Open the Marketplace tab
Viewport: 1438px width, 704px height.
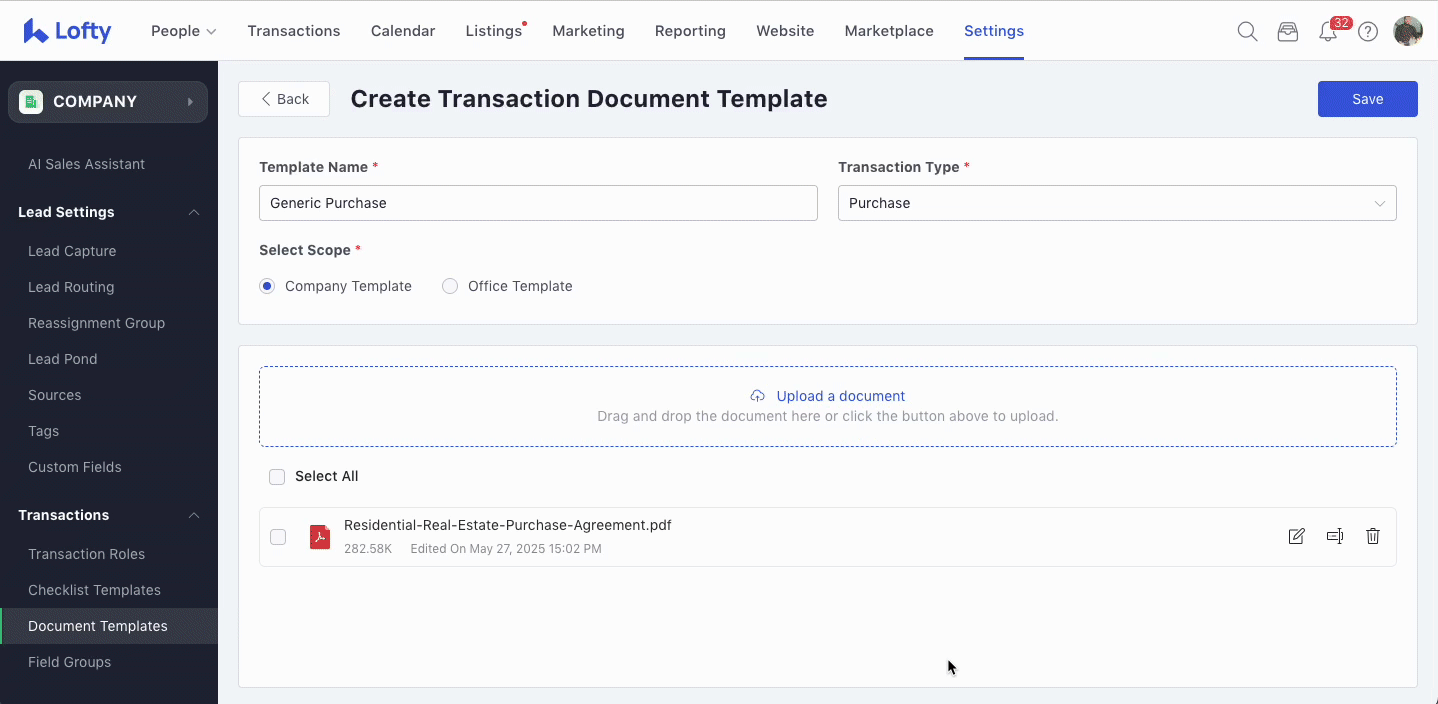(889, 31)
